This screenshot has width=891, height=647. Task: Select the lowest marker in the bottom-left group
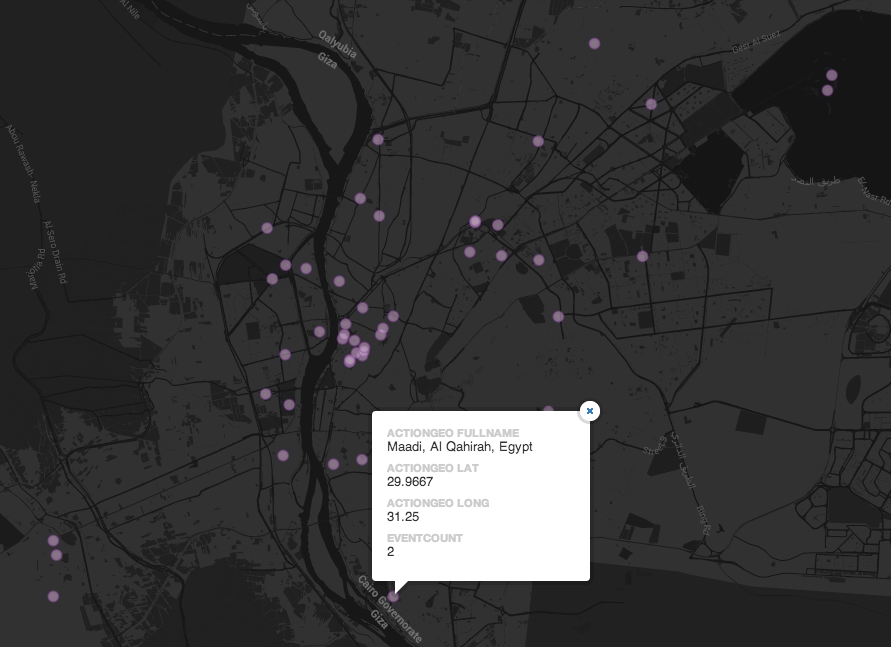tap(53, 597)
